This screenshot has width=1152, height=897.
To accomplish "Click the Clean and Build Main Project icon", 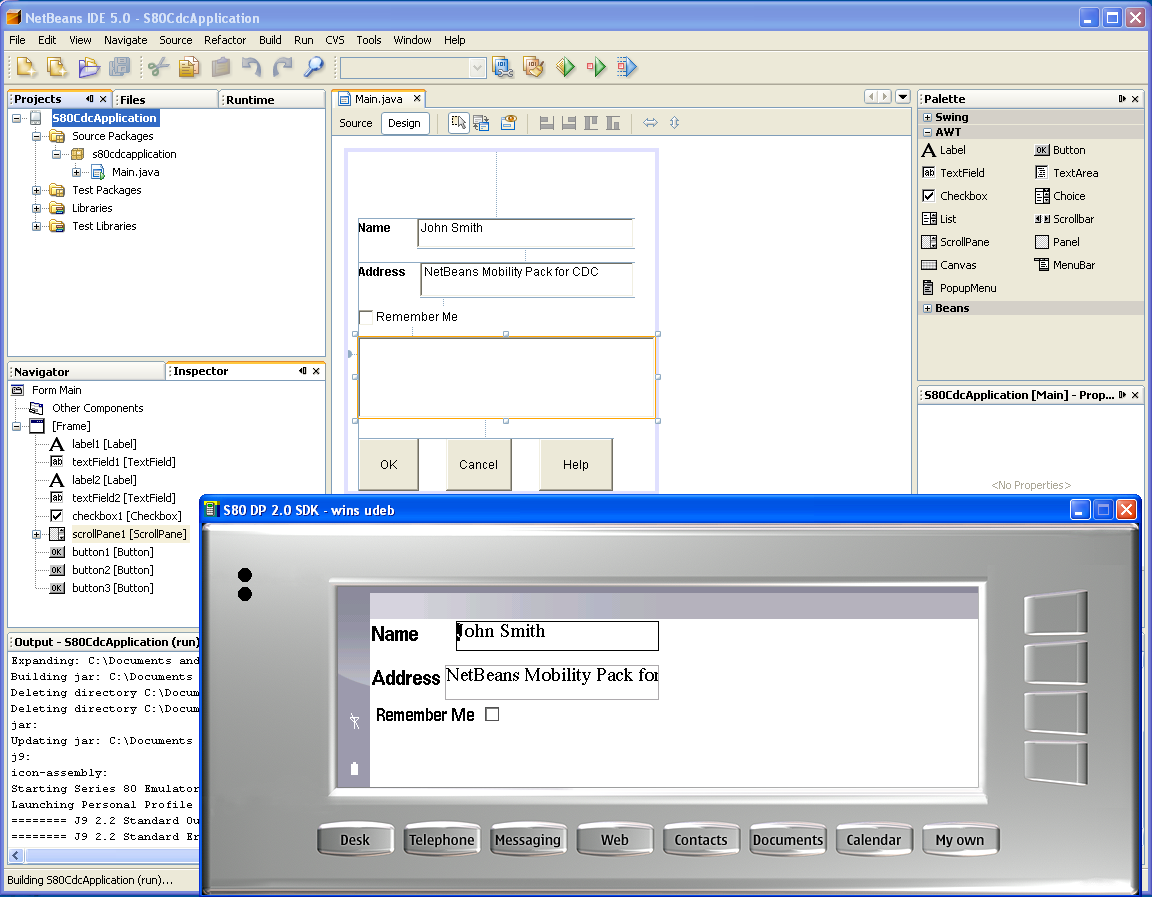I will [x=534, y=68].
